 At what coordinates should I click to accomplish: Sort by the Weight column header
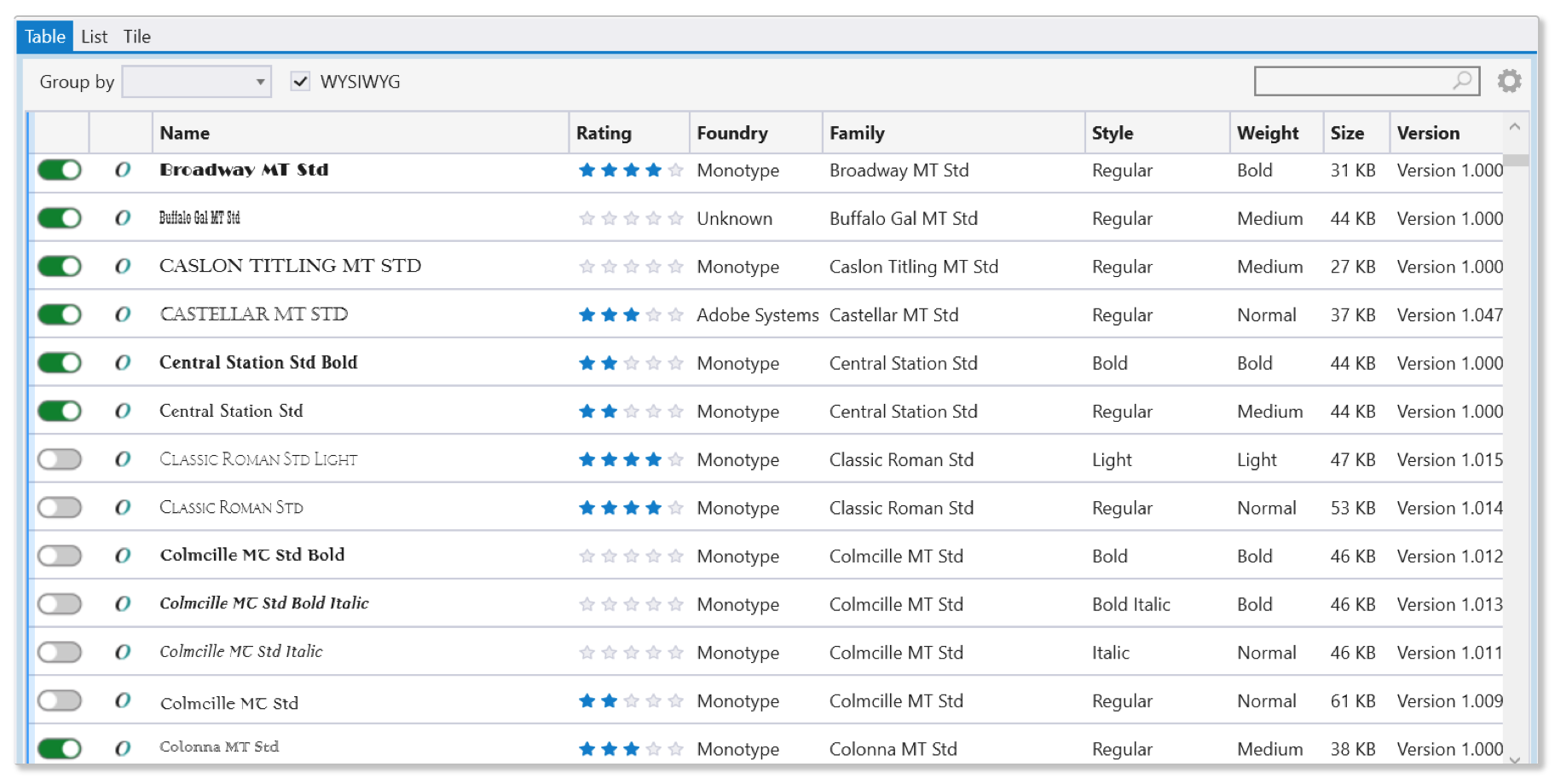click(x=1277, y=133)
